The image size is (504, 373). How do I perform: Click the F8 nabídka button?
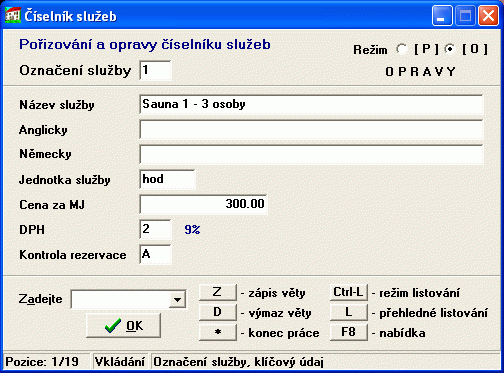tap(348, 332)
